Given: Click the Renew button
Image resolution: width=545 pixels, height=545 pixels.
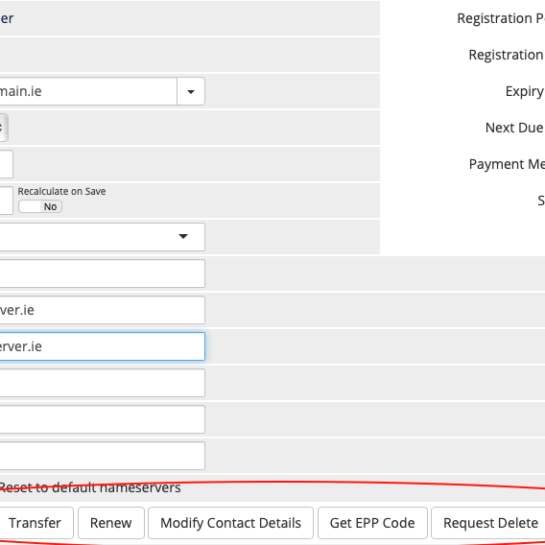Looking at the screenshot, I should 111,523.
